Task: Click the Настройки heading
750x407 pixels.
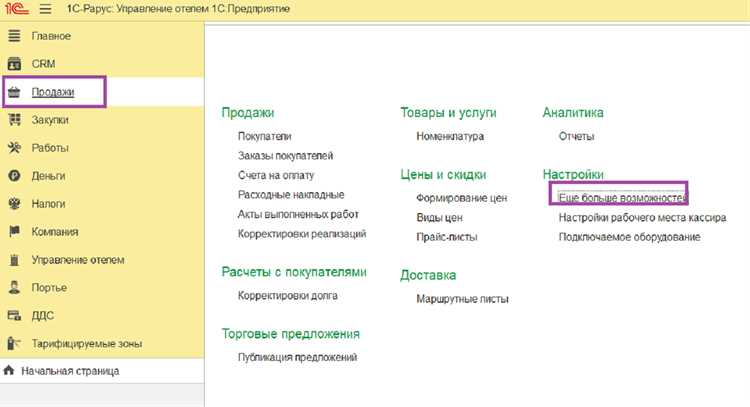Action: [x=573, y=175]
